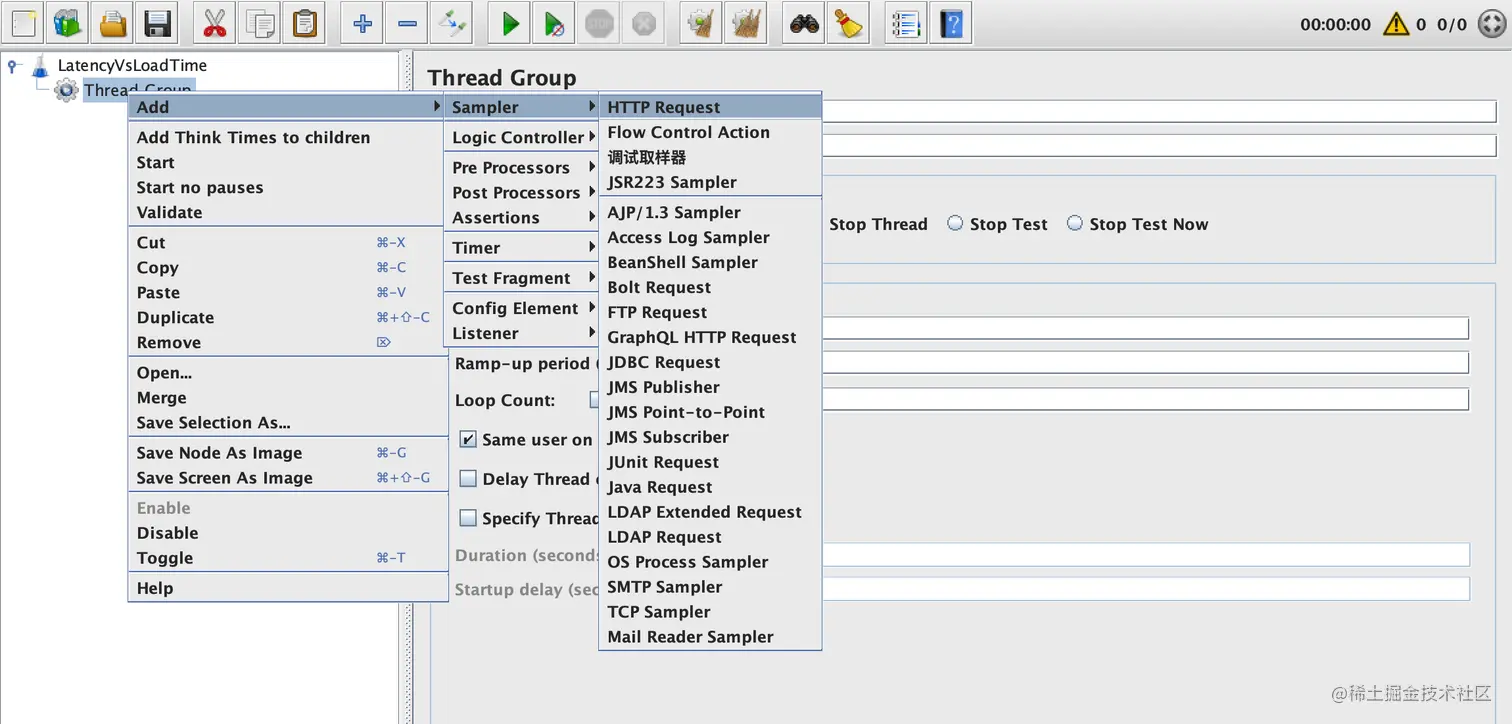Viewport: 1512px width, 724px height.
Task: Select the LatencyVsLoadTime test plan node
Action: [132, 65]
